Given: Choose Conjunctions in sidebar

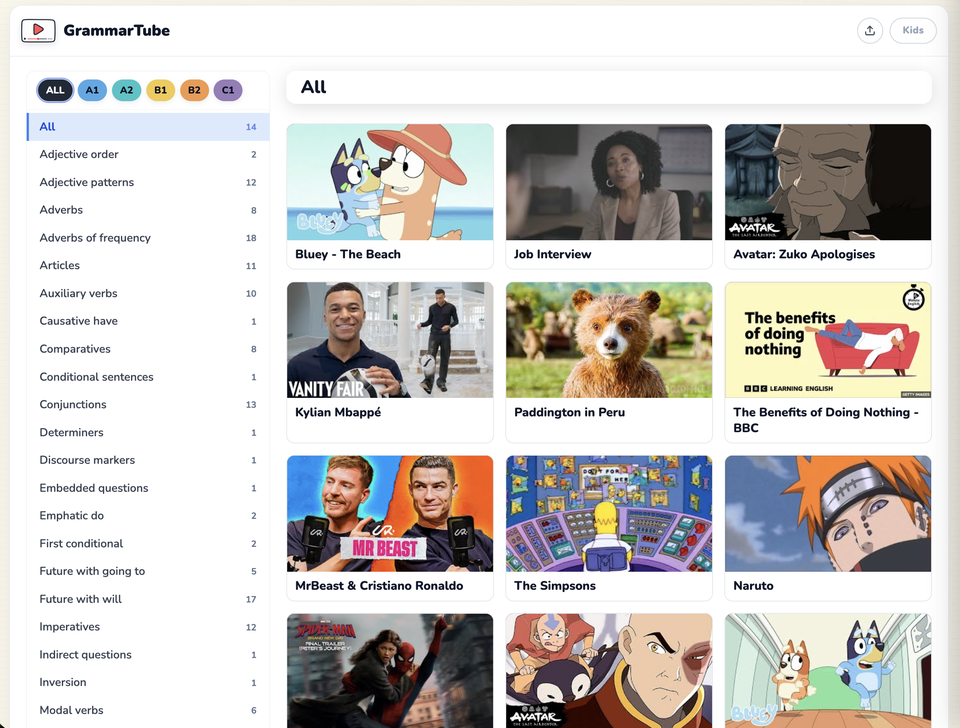Looking at the screenshot, I should tap(148, 404).
